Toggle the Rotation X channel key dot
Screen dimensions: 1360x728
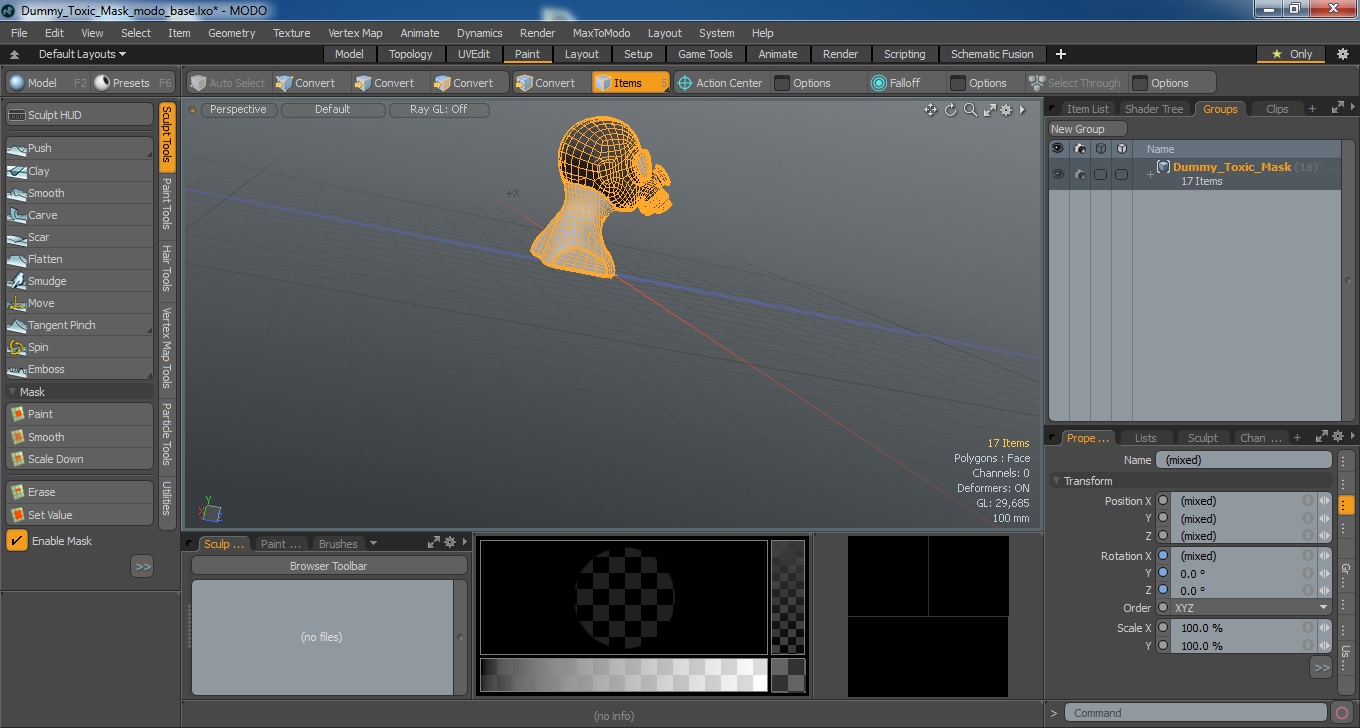pos(1163,556)
